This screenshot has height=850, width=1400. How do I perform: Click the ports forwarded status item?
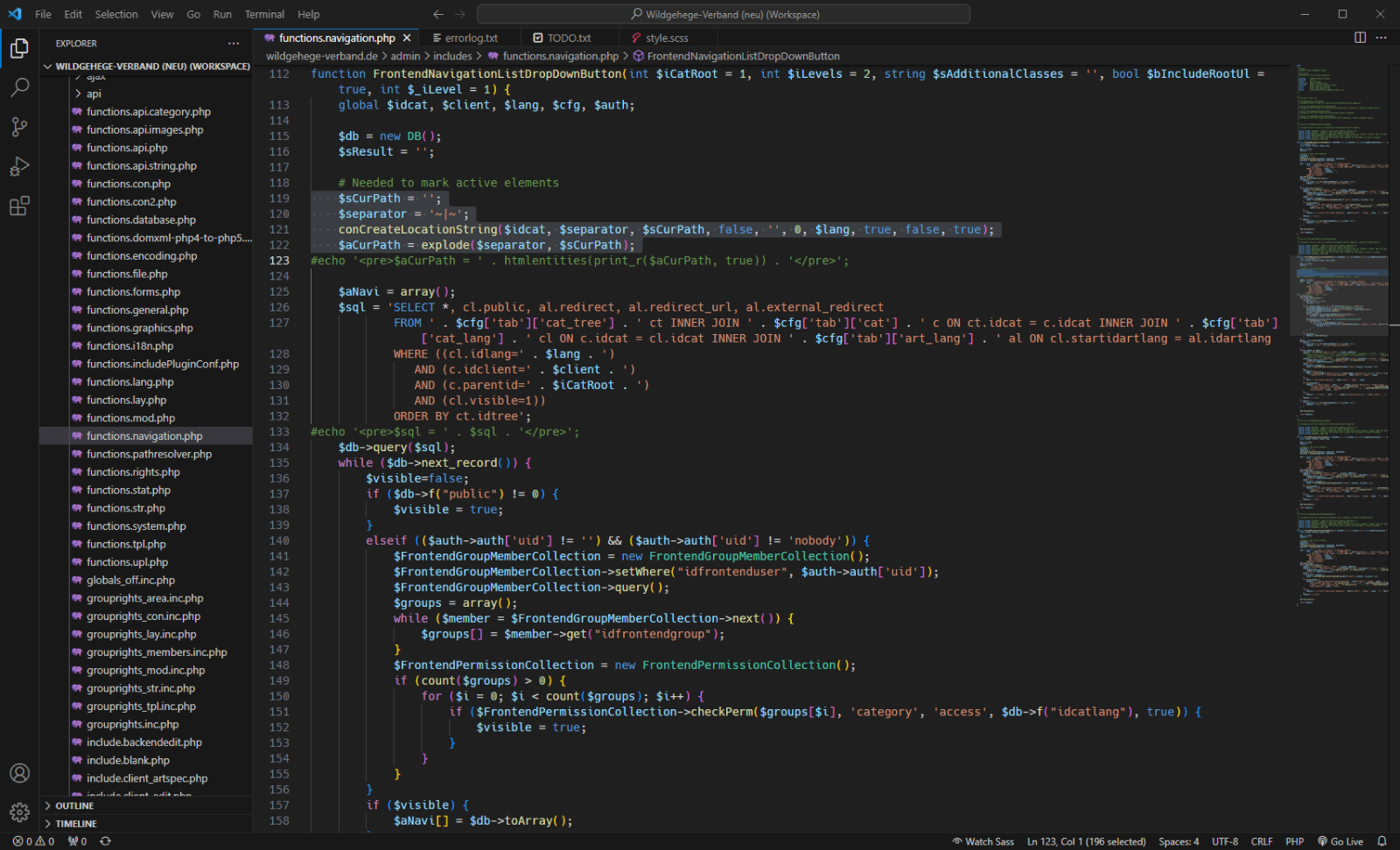pyautogui.click(x=78, y=841)
